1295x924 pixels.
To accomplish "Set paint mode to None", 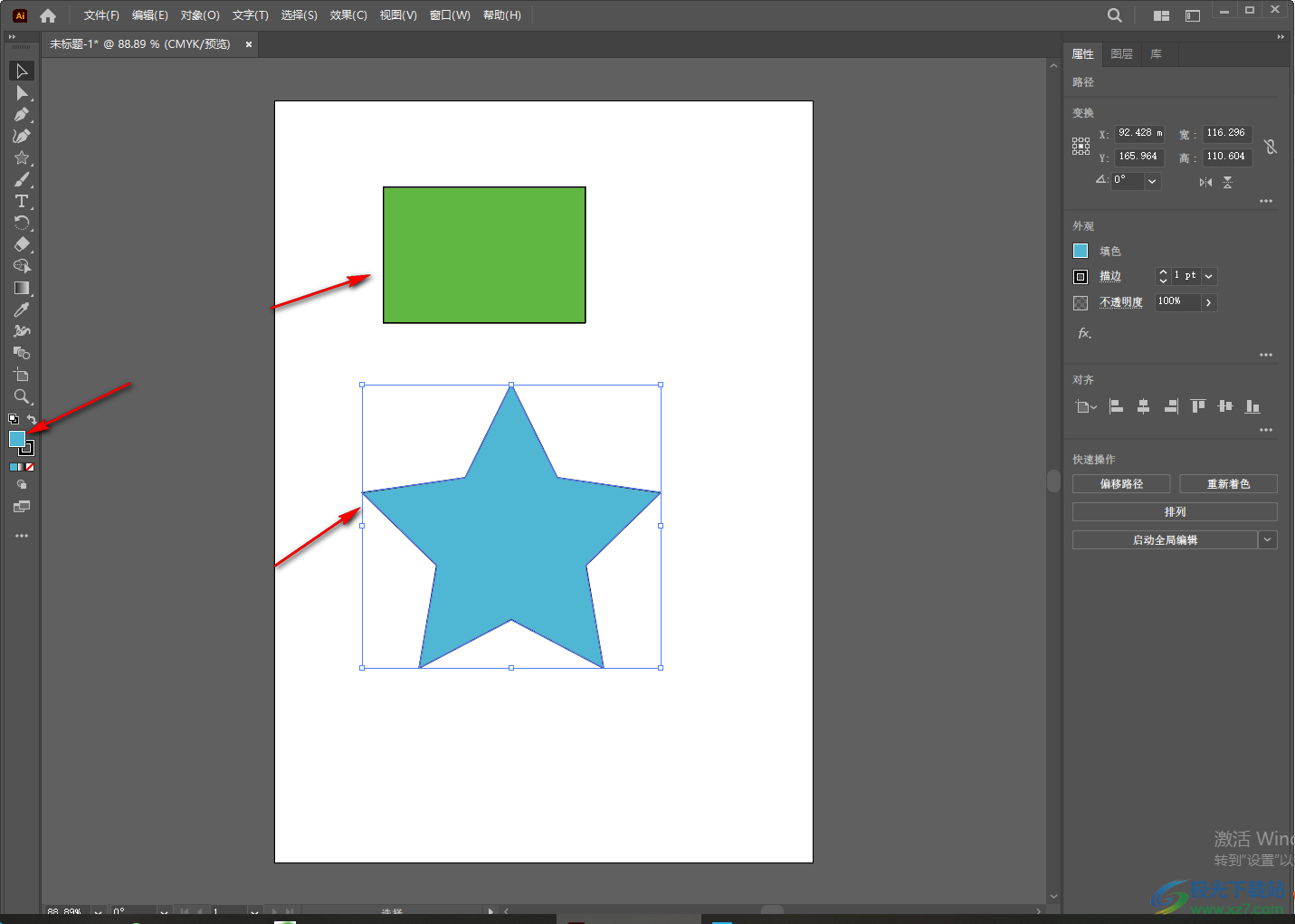I will point(30,467).
